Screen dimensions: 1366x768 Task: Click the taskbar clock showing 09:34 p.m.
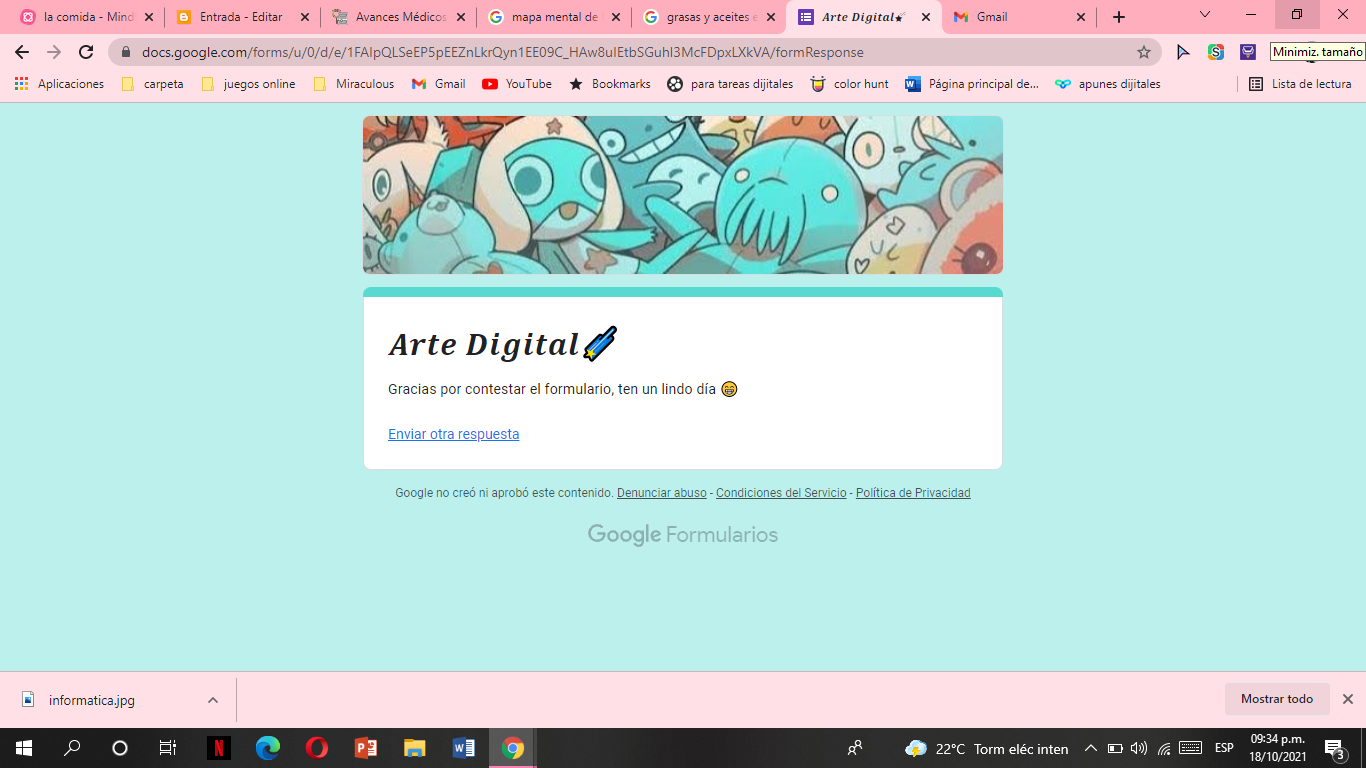(1278, 748)
